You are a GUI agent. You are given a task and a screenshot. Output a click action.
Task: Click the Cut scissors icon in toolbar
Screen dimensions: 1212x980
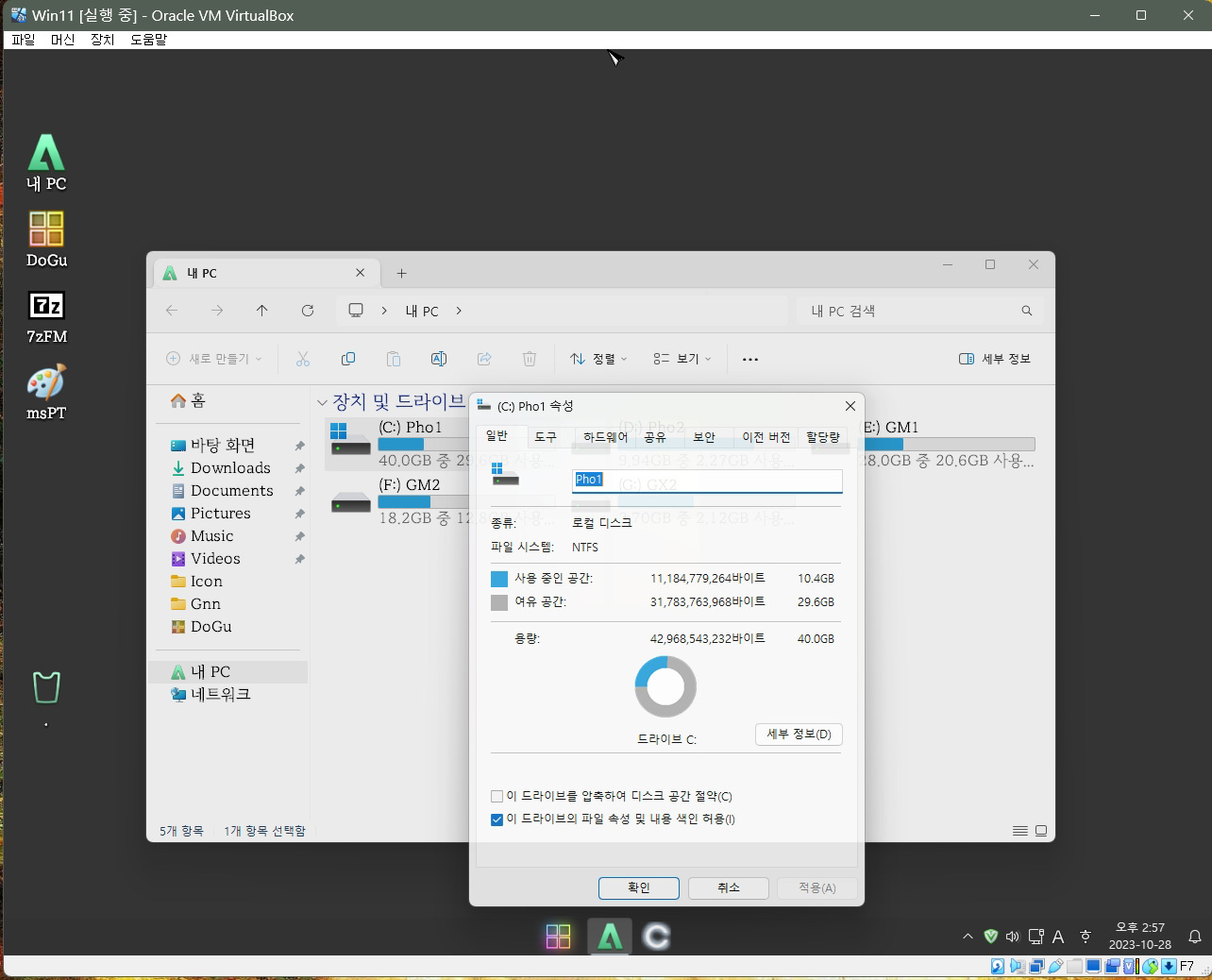click(x=303, y=359)
